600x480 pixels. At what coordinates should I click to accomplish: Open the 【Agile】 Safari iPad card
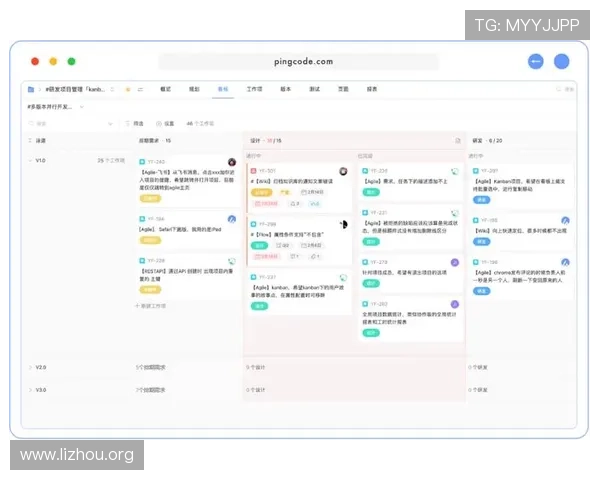(x=188, y=230)
